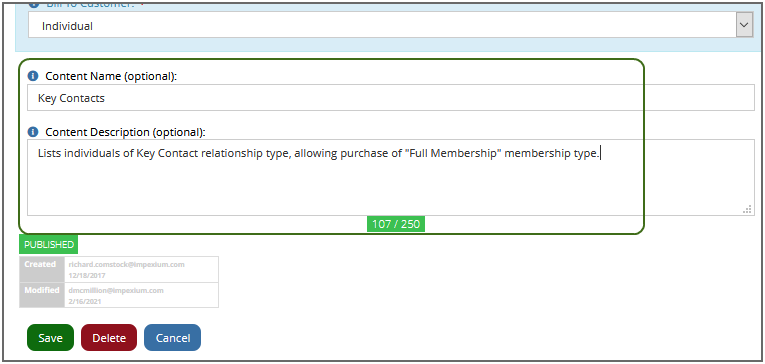Select the Modified label cell
The width and height of the screenshot is (765, 364).
42,295
